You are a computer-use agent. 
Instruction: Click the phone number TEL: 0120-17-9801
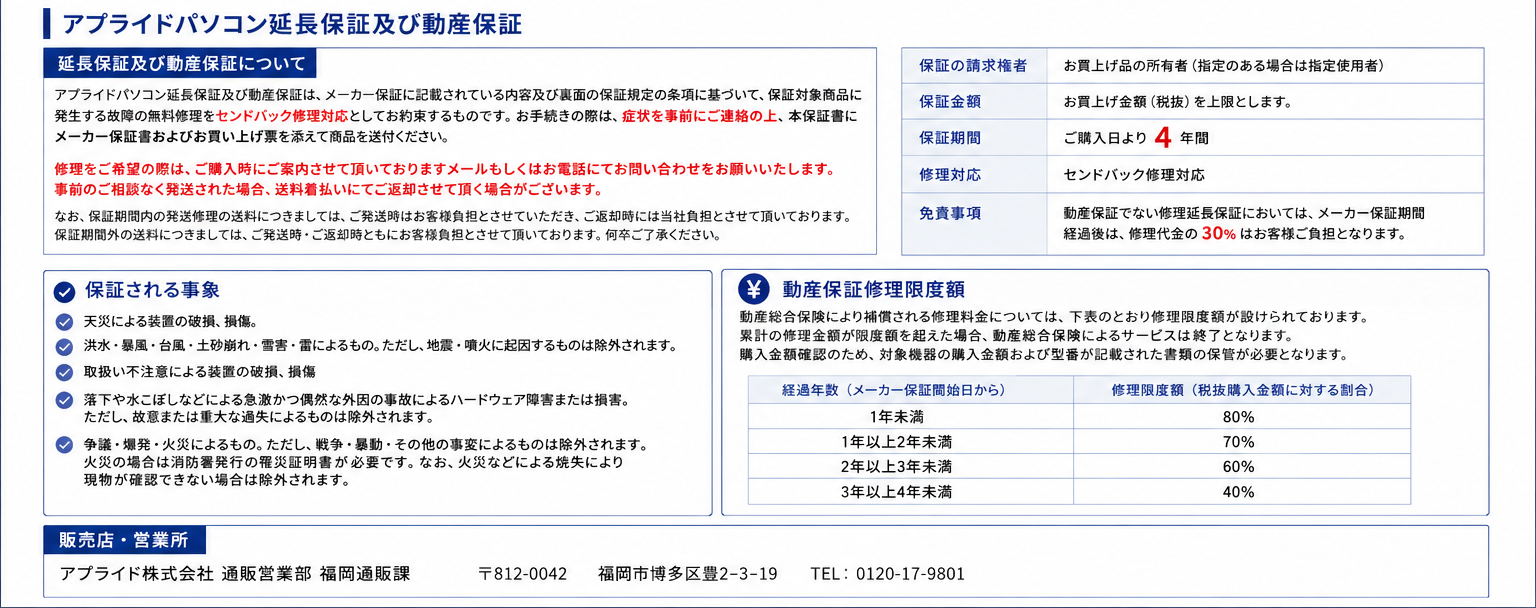[x=888, y=574]
